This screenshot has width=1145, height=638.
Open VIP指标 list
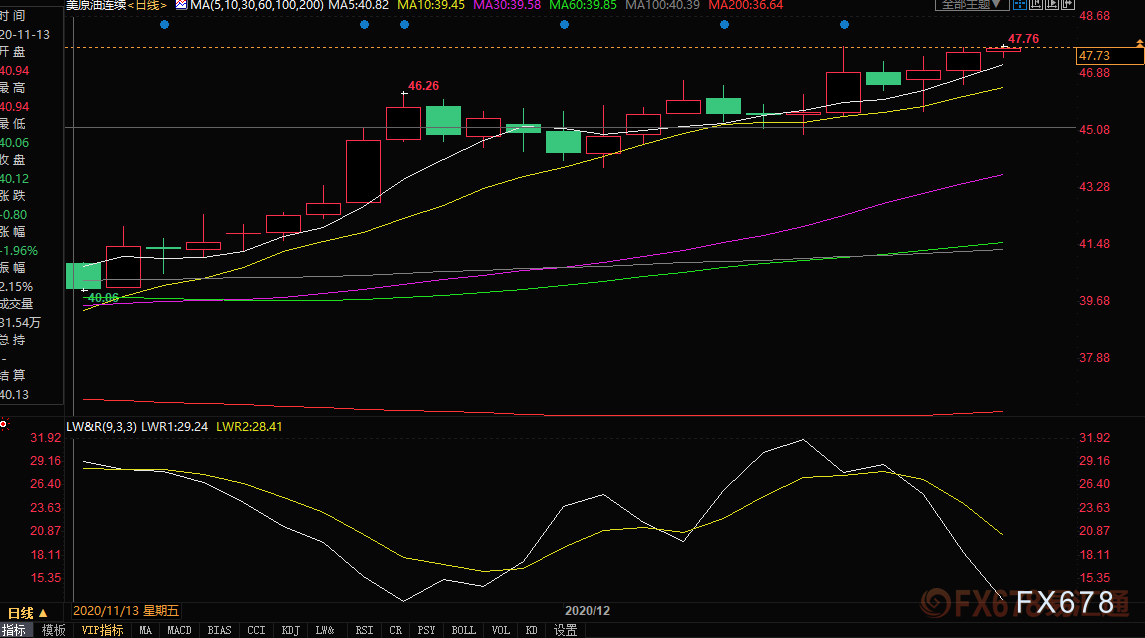(x=102, y=630)
